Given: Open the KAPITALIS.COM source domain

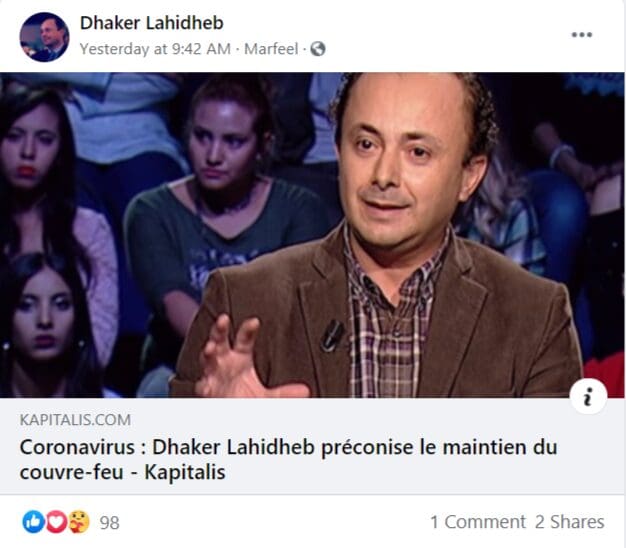Looking at the screenshot, I should 75,420.
